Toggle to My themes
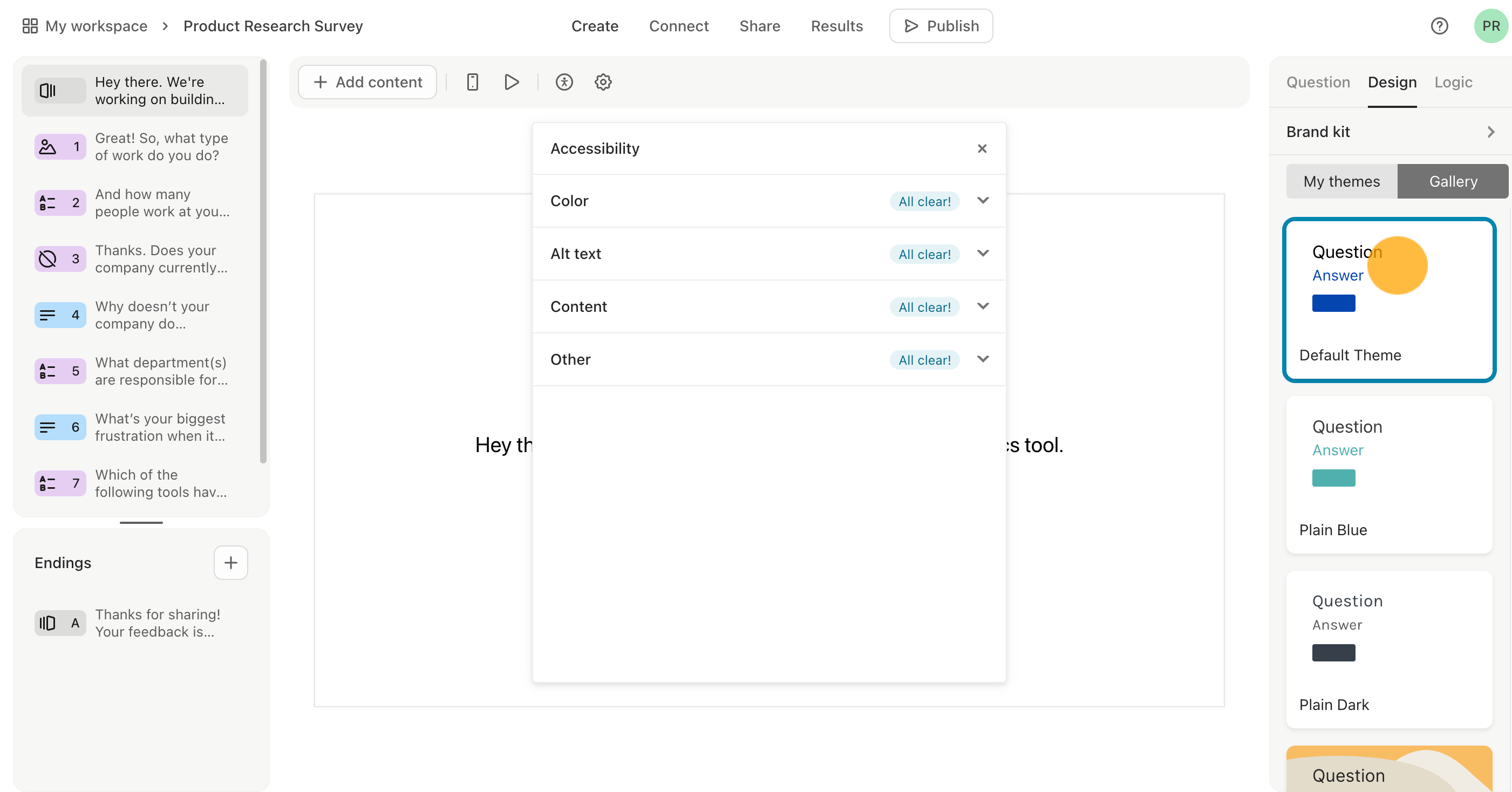The image size is (1512, 792). (1342, 181)
